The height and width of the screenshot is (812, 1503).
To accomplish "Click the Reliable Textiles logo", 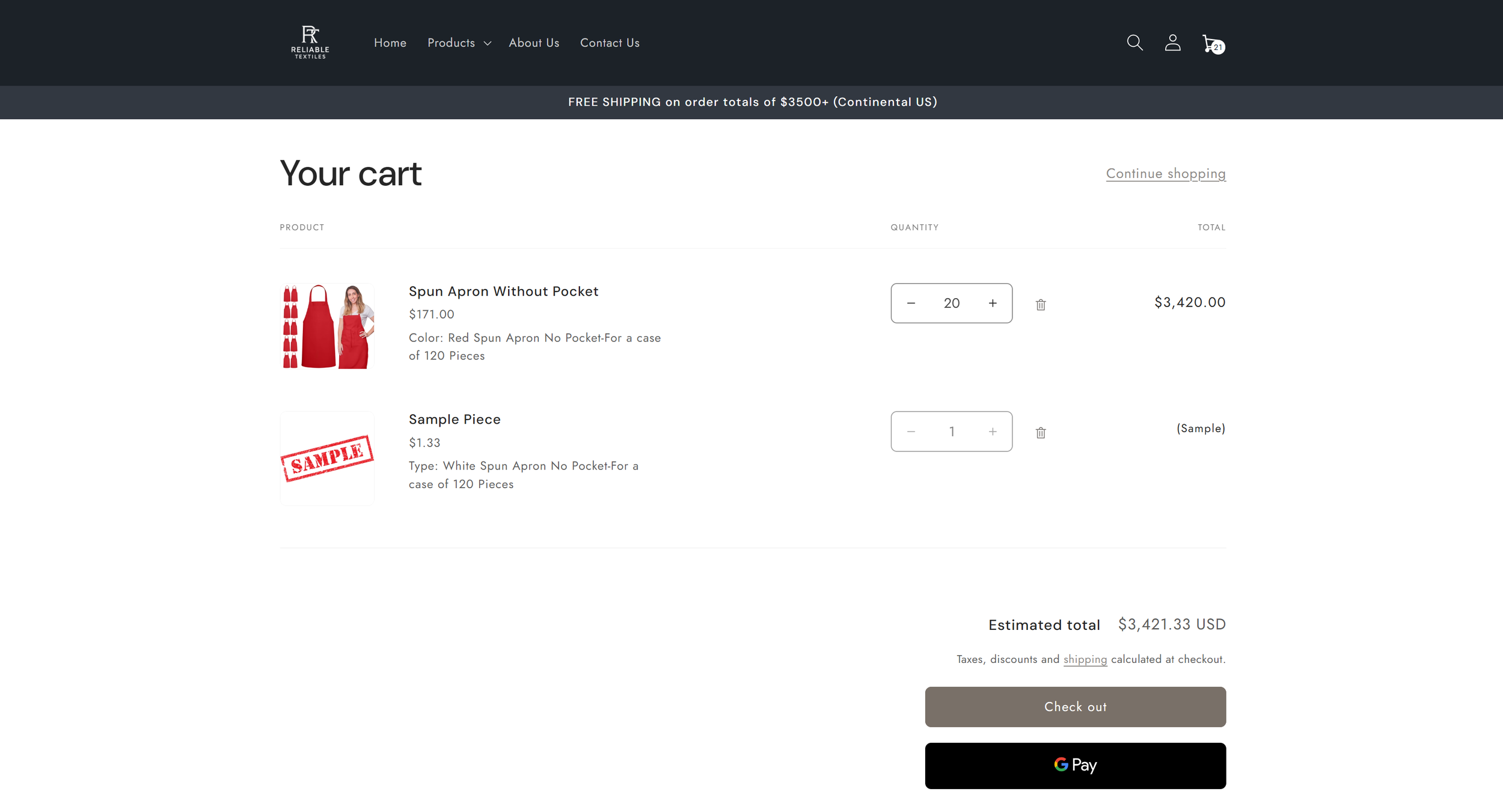I will (x=310, y=42).
